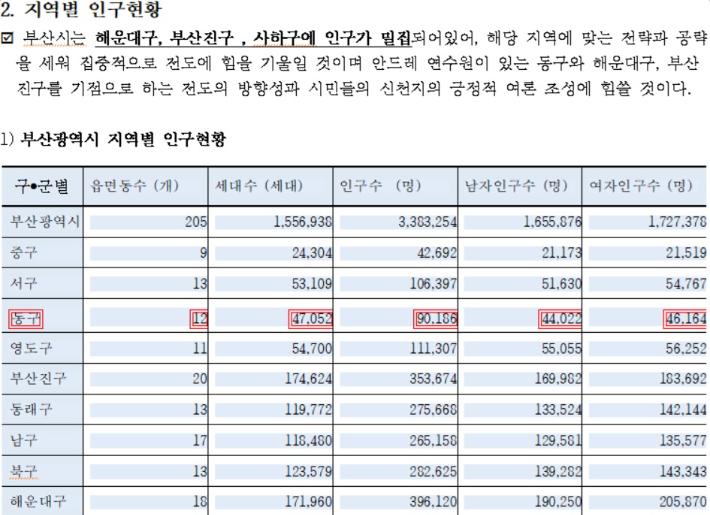Click the cell 106,397
Screen dimensions: 710x515
click(x=433, y=284)
